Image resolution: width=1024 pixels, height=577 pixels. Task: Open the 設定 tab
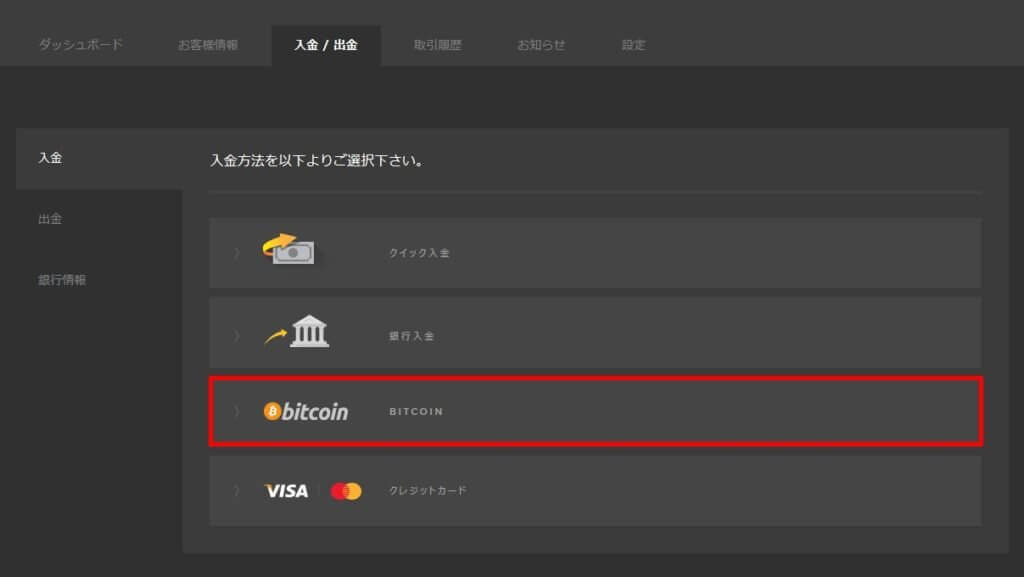tap(633, 44)
